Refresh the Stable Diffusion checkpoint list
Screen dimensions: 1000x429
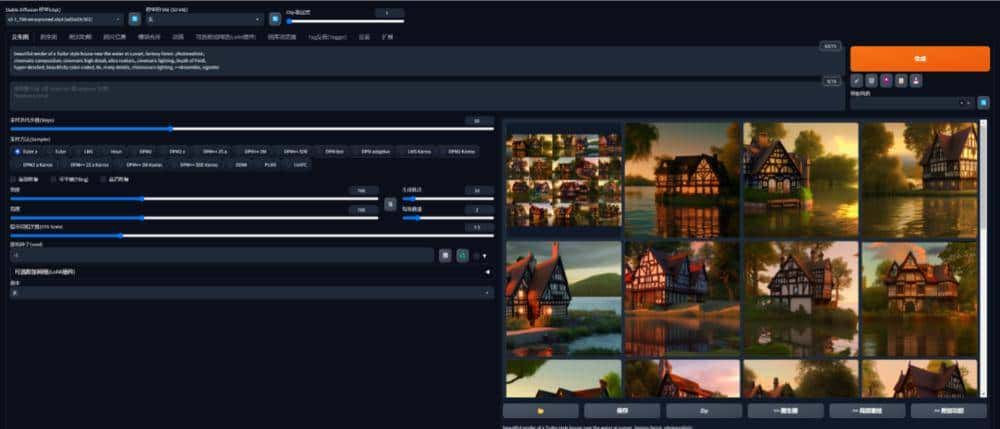pos(134,18)
